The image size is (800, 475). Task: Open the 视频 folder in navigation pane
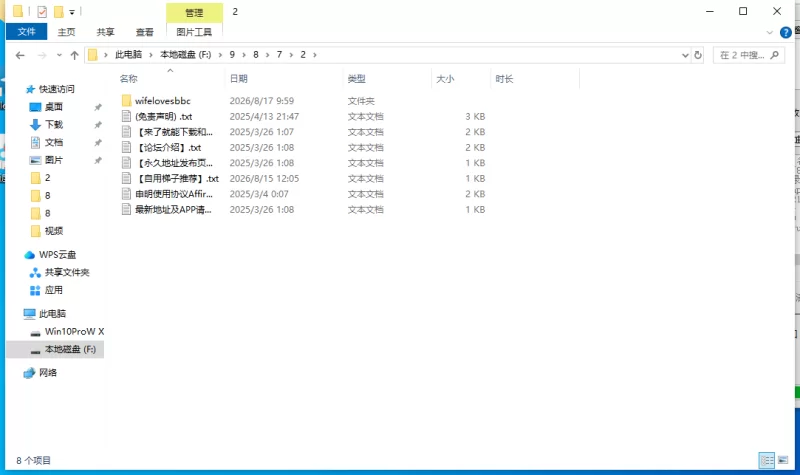pos(54,231)
